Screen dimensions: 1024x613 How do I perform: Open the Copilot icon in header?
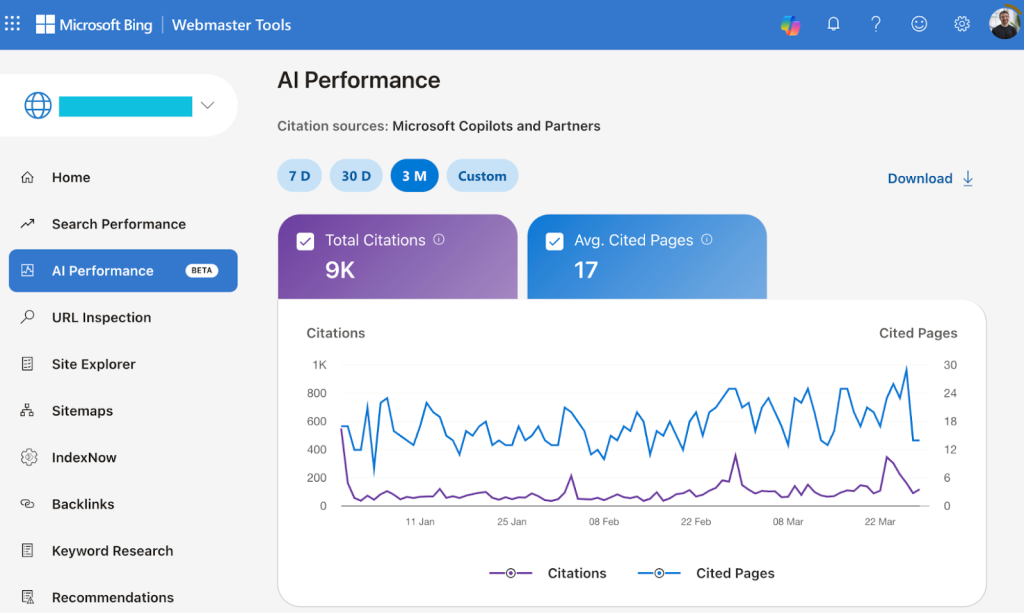790,25
